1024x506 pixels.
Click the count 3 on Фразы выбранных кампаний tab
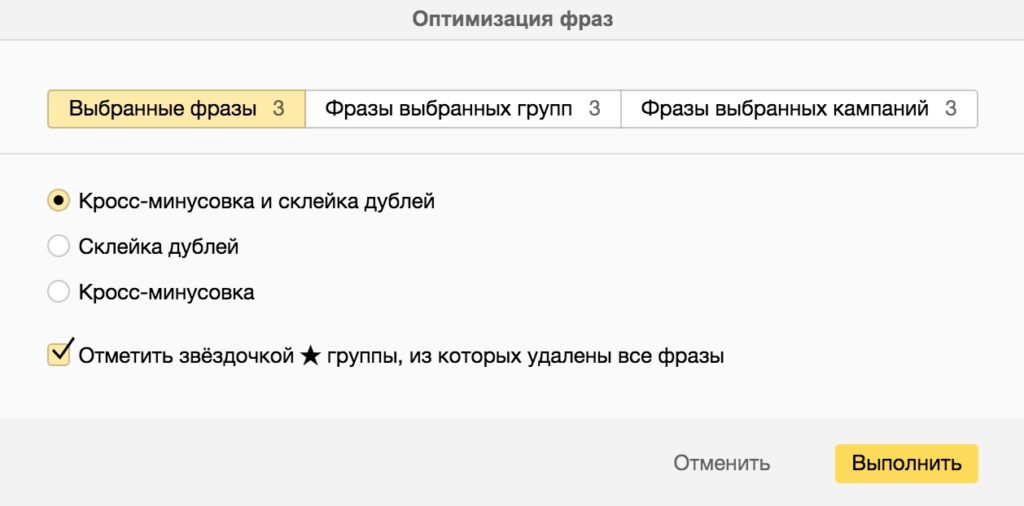pyautogui.click(x=951, y=109)
